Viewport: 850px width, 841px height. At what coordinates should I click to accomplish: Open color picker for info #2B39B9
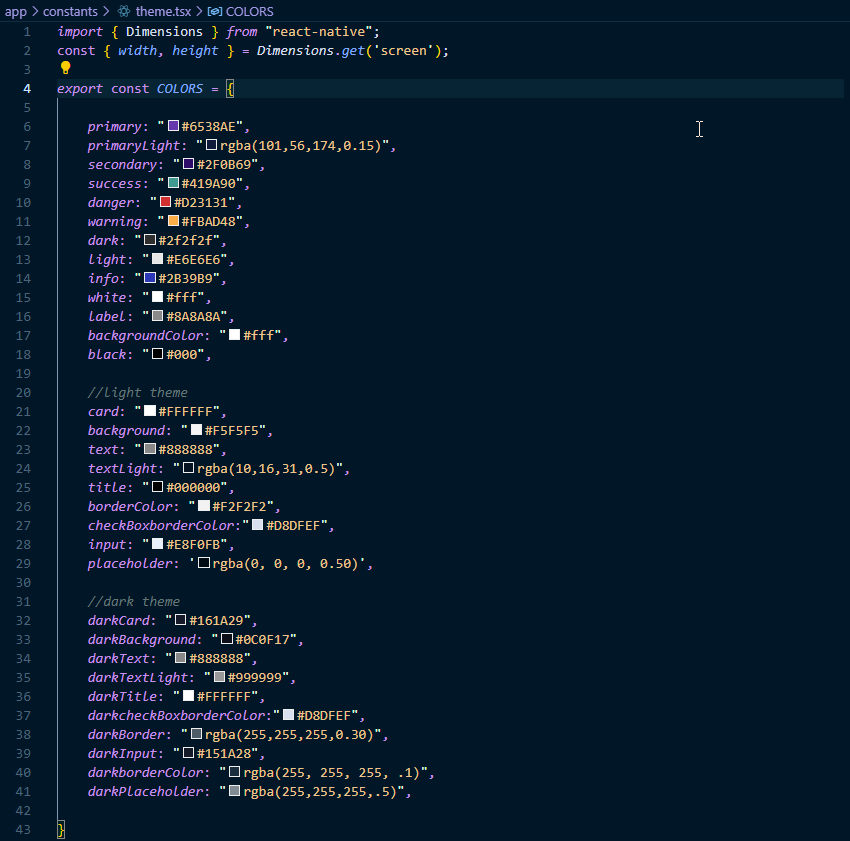coord(150,279)
